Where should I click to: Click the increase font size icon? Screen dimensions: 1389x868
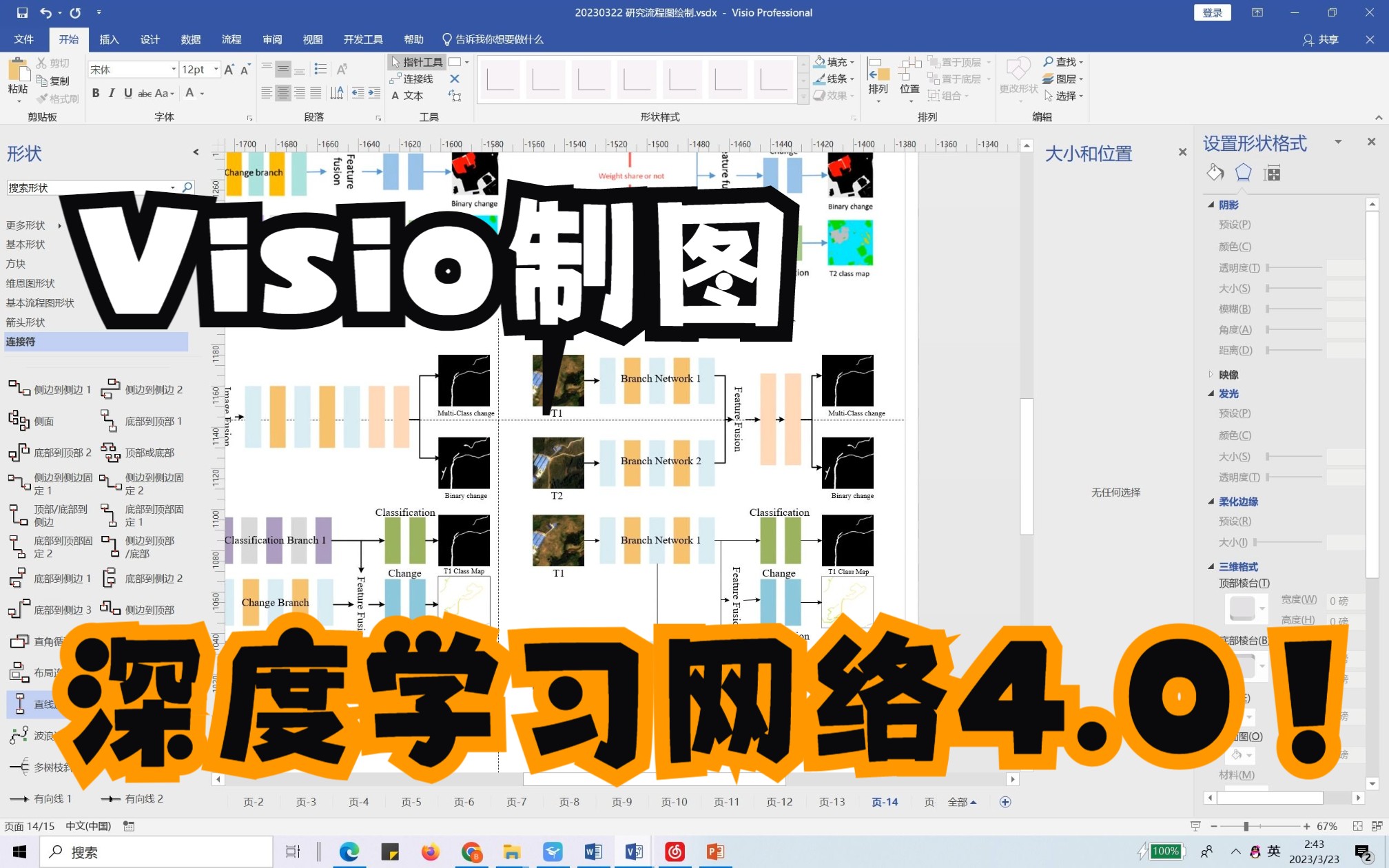tap(229, 69)
